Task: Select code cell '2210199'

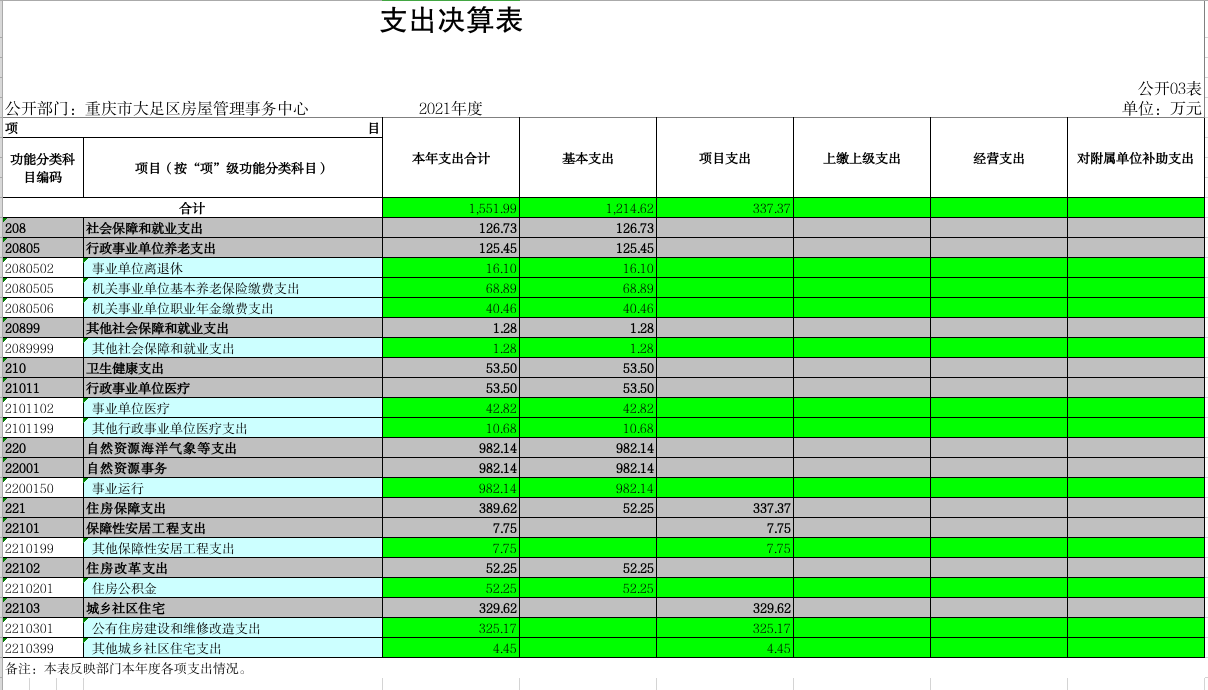Action: point(43,548)
